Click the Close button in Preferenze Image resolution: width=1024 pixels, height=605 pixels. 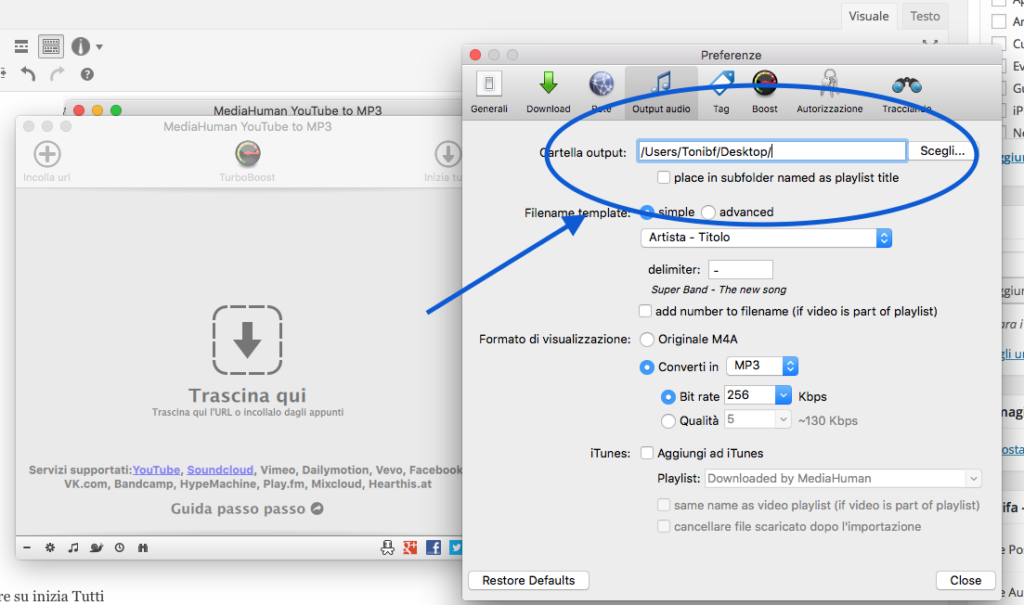[965, 580]
